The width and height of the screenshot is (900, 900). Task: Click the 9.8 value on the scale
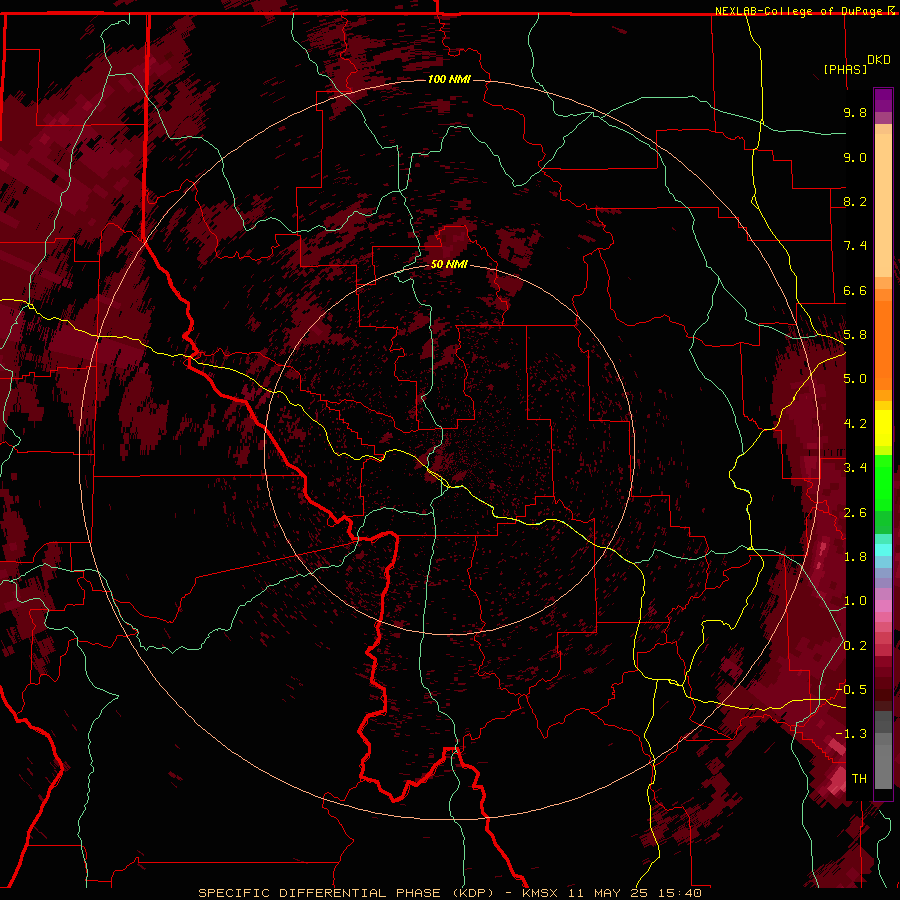tap(855, 112)
